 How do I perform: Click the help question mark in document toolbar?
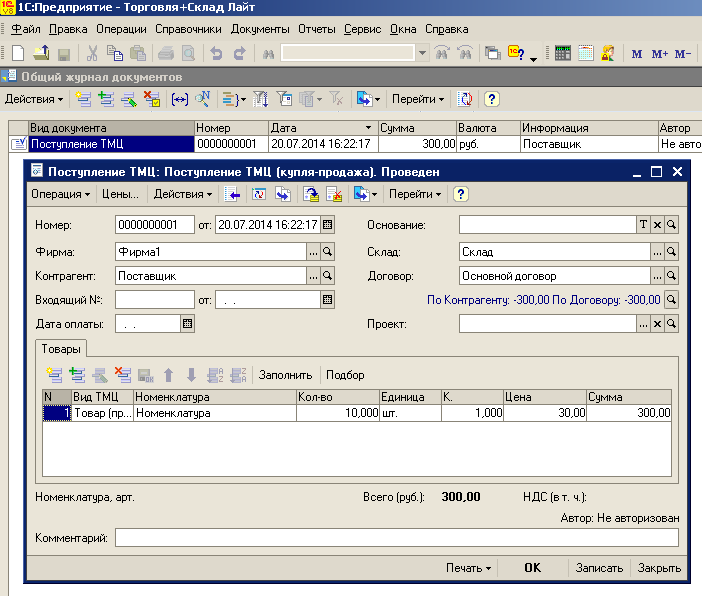461,194
